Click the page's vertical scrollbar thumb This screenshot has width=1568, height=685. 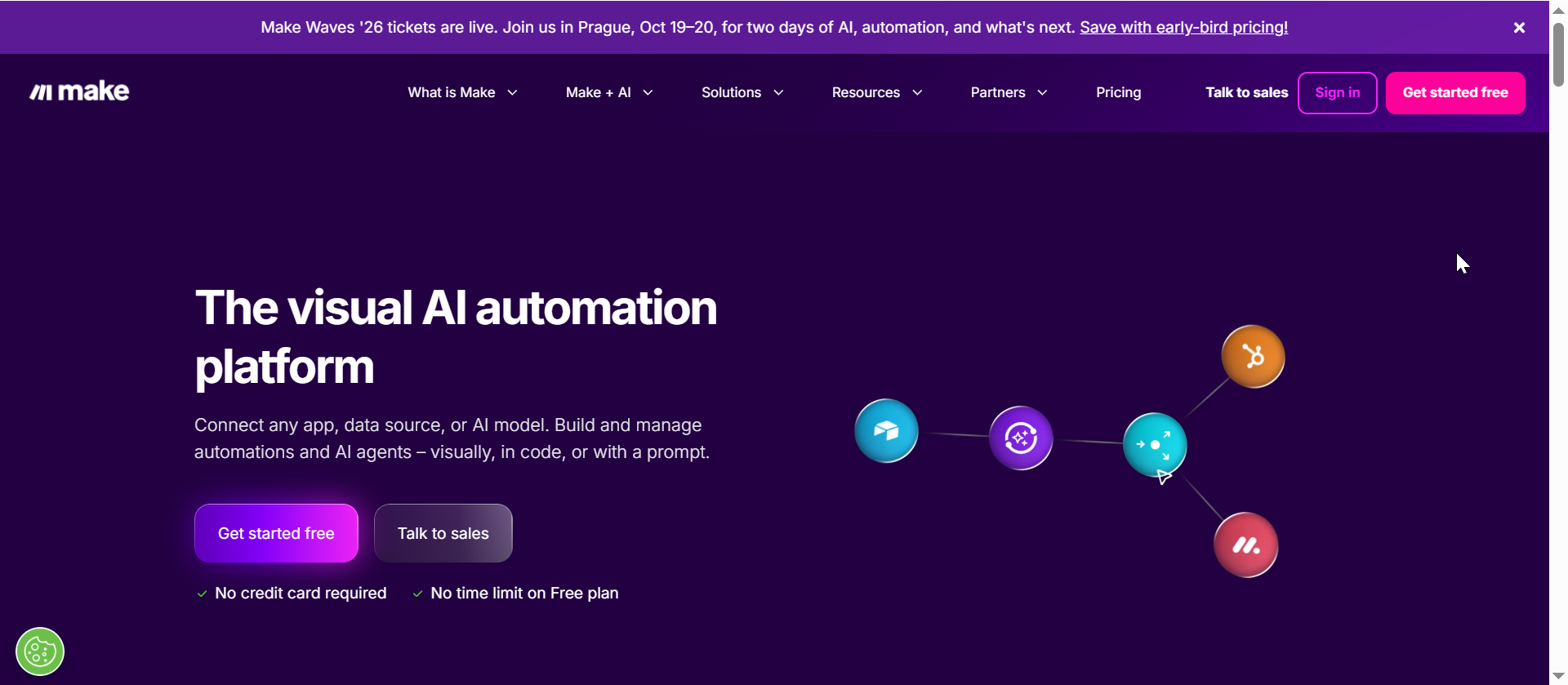(1558, 54)
